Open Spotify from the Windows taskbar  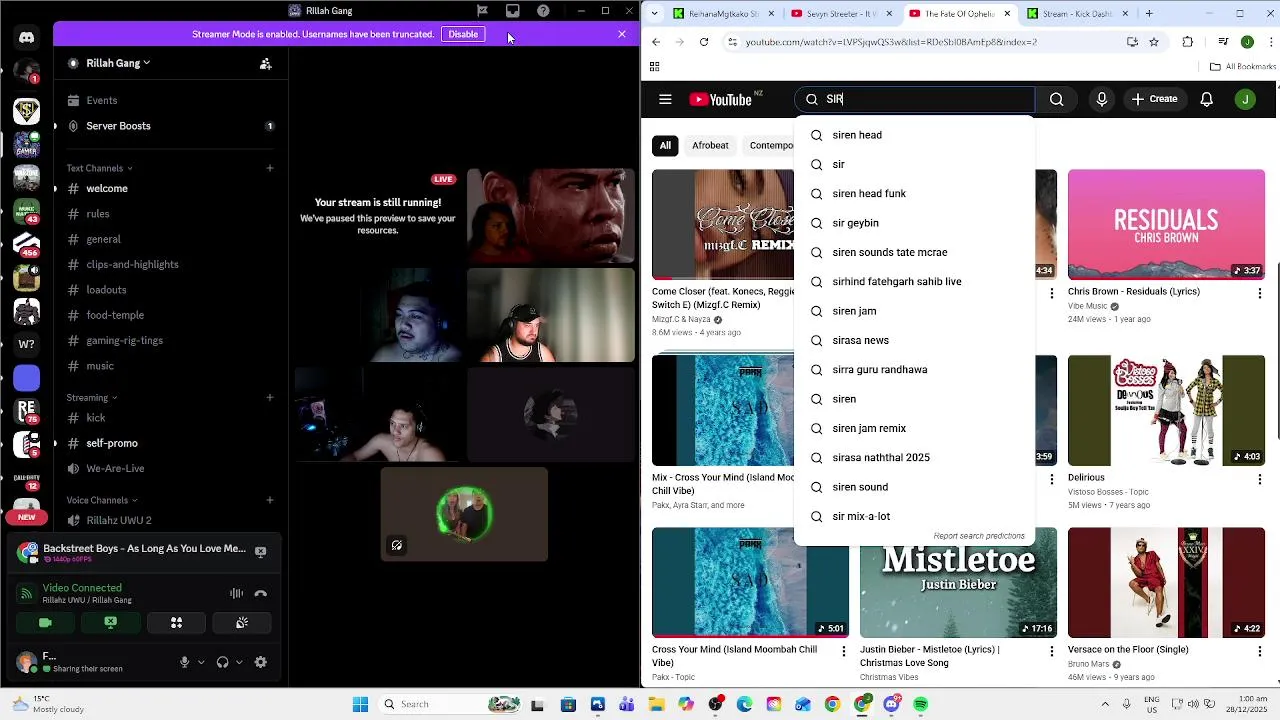point(921,704)
